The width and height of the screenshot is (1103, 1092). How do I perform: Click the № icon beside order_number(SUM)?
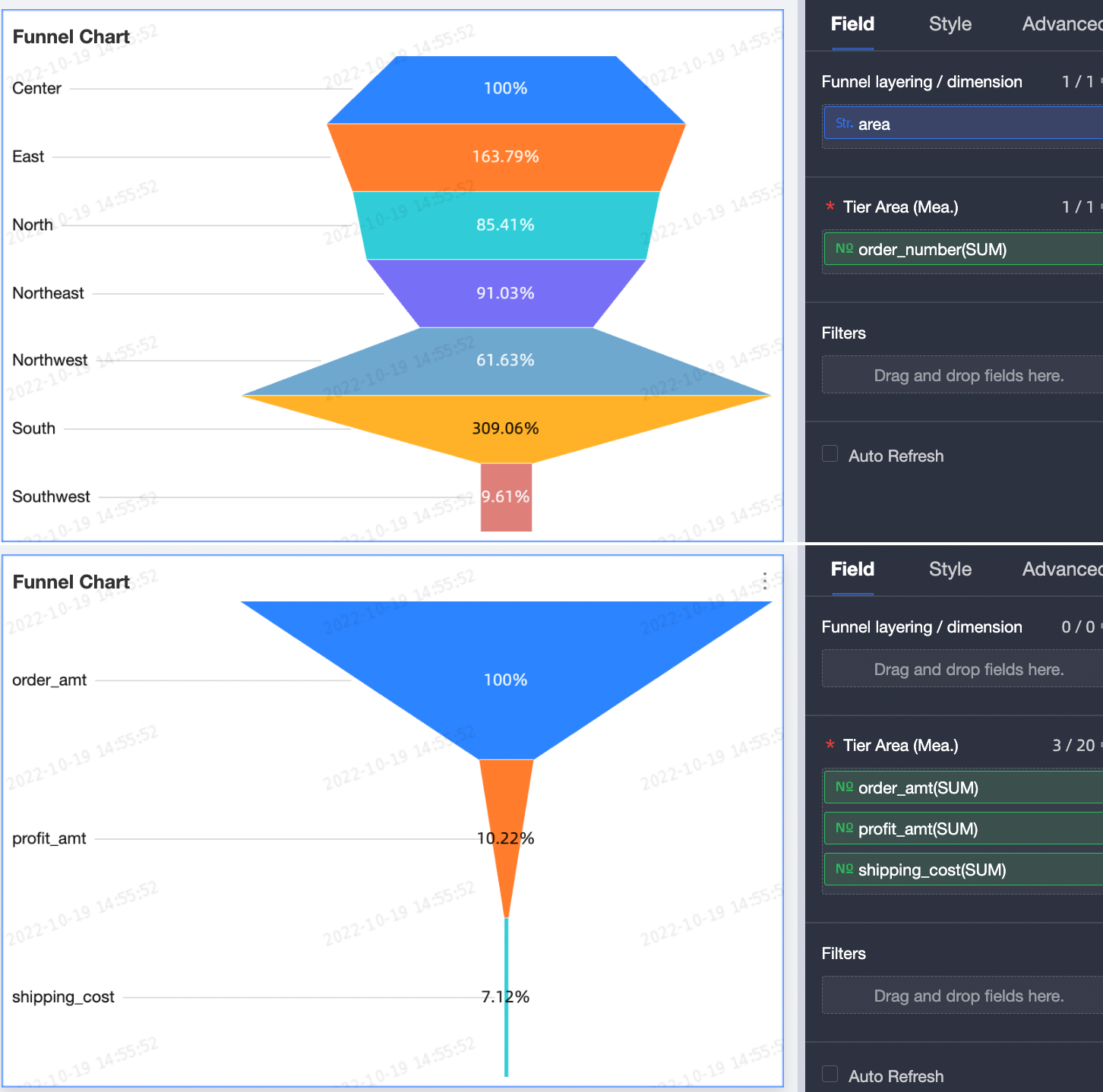(x=845, y=249)
